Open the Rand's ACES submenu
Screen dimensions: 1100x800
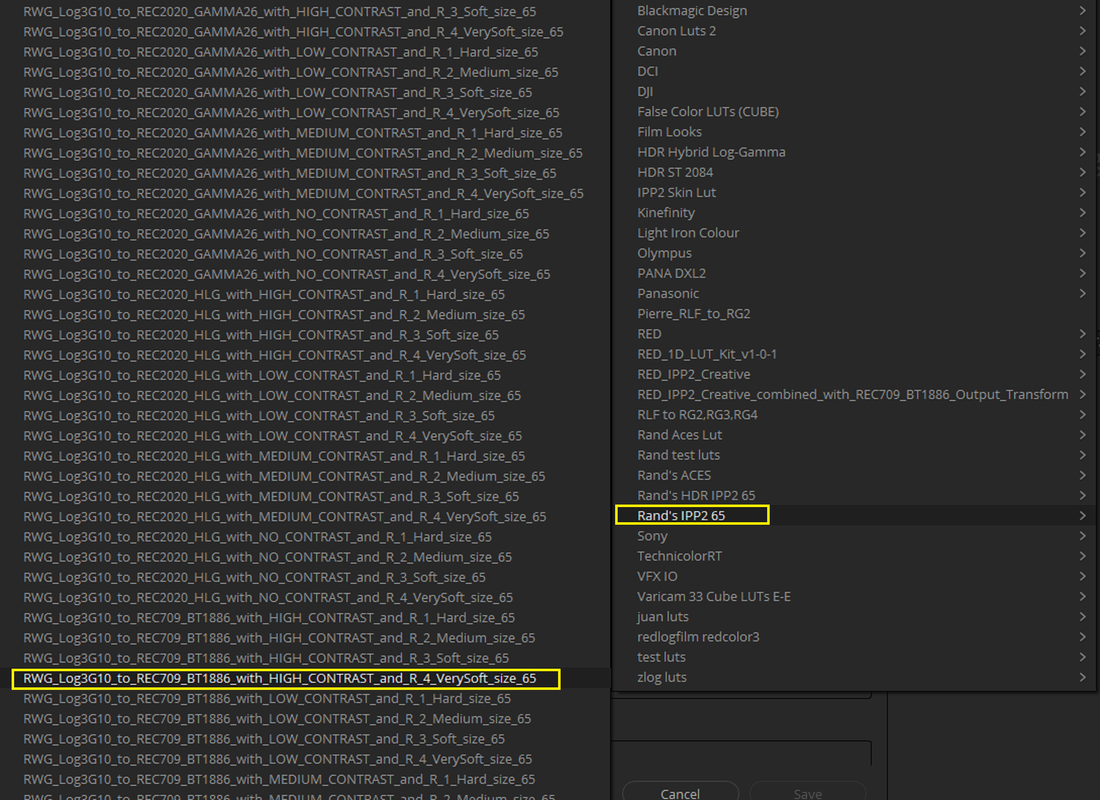pos(854,475)
